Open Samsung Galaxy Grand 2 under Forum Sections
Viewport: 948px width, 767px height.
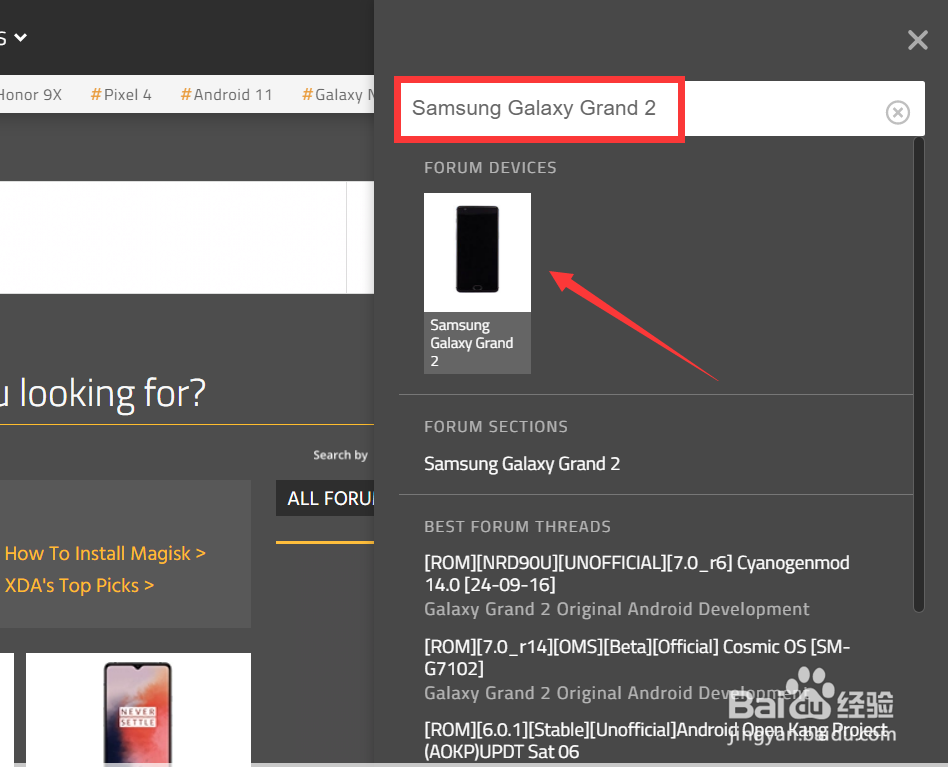tap(522, 464)
